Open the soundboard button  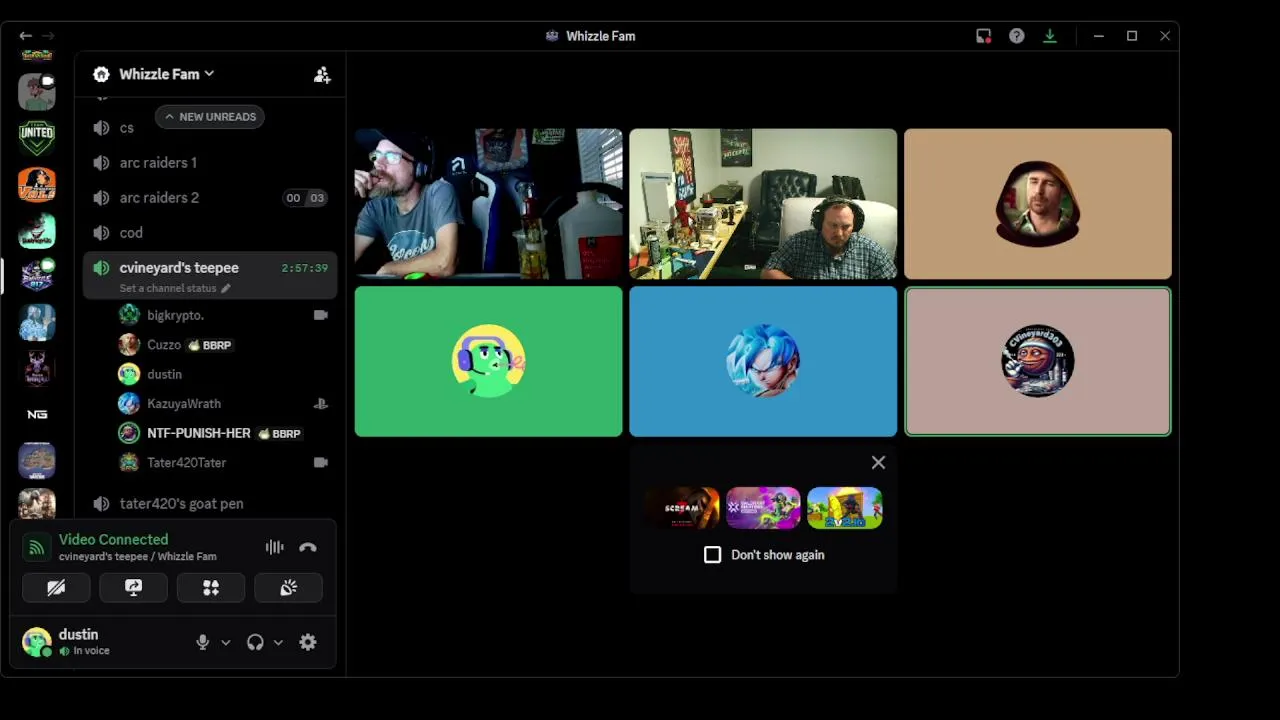coord(288,588)
